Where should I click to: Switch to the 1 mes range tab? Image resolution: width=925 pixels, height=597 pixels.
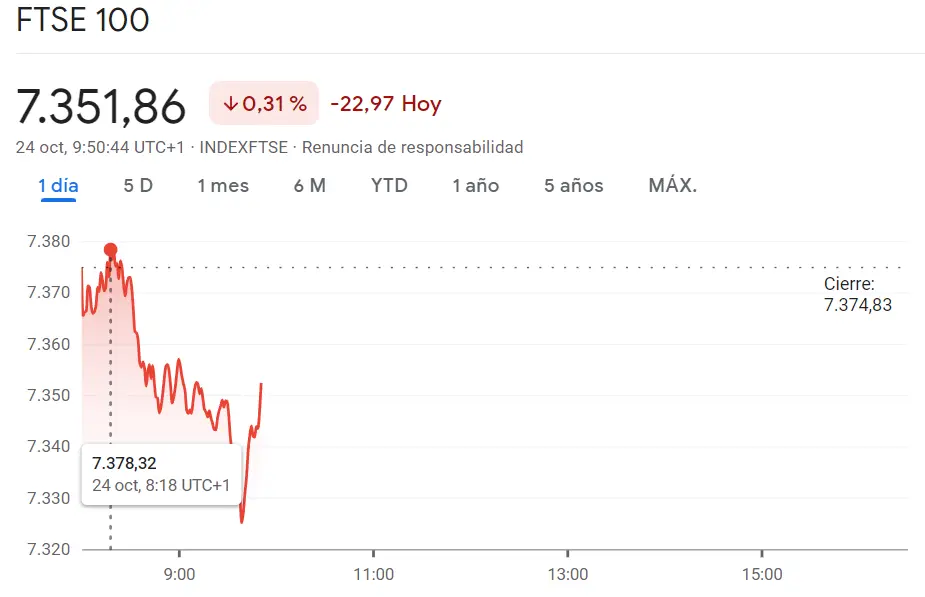coord(222,185)
